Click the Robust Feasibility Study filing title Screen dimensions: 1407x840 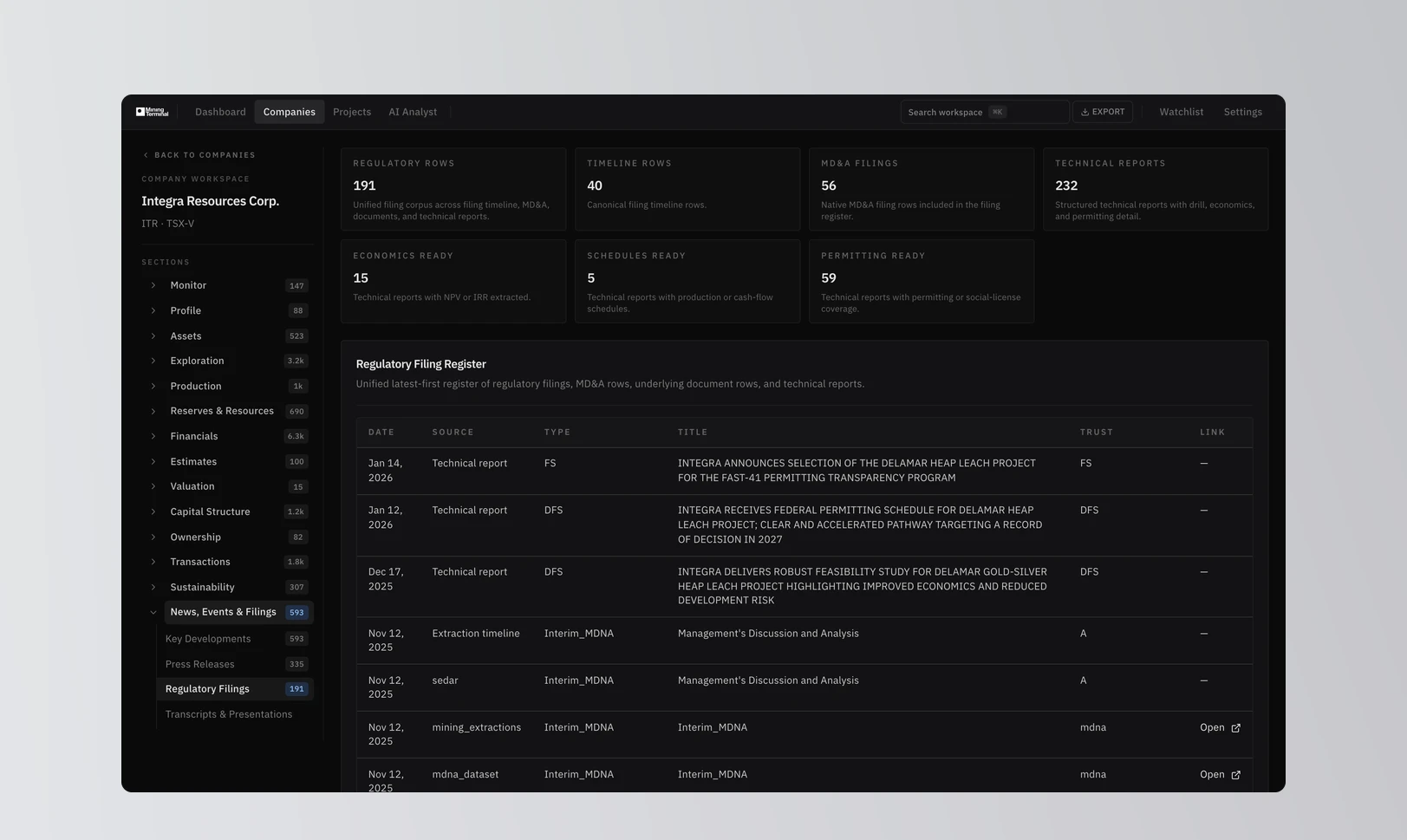(863, 586)
